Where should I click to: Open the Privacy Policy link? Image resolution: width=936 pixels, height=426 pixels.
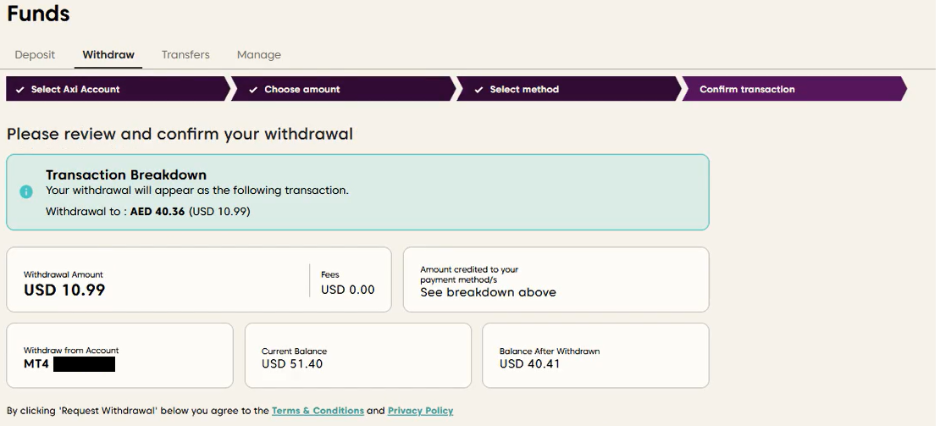[x=420, y=411]
